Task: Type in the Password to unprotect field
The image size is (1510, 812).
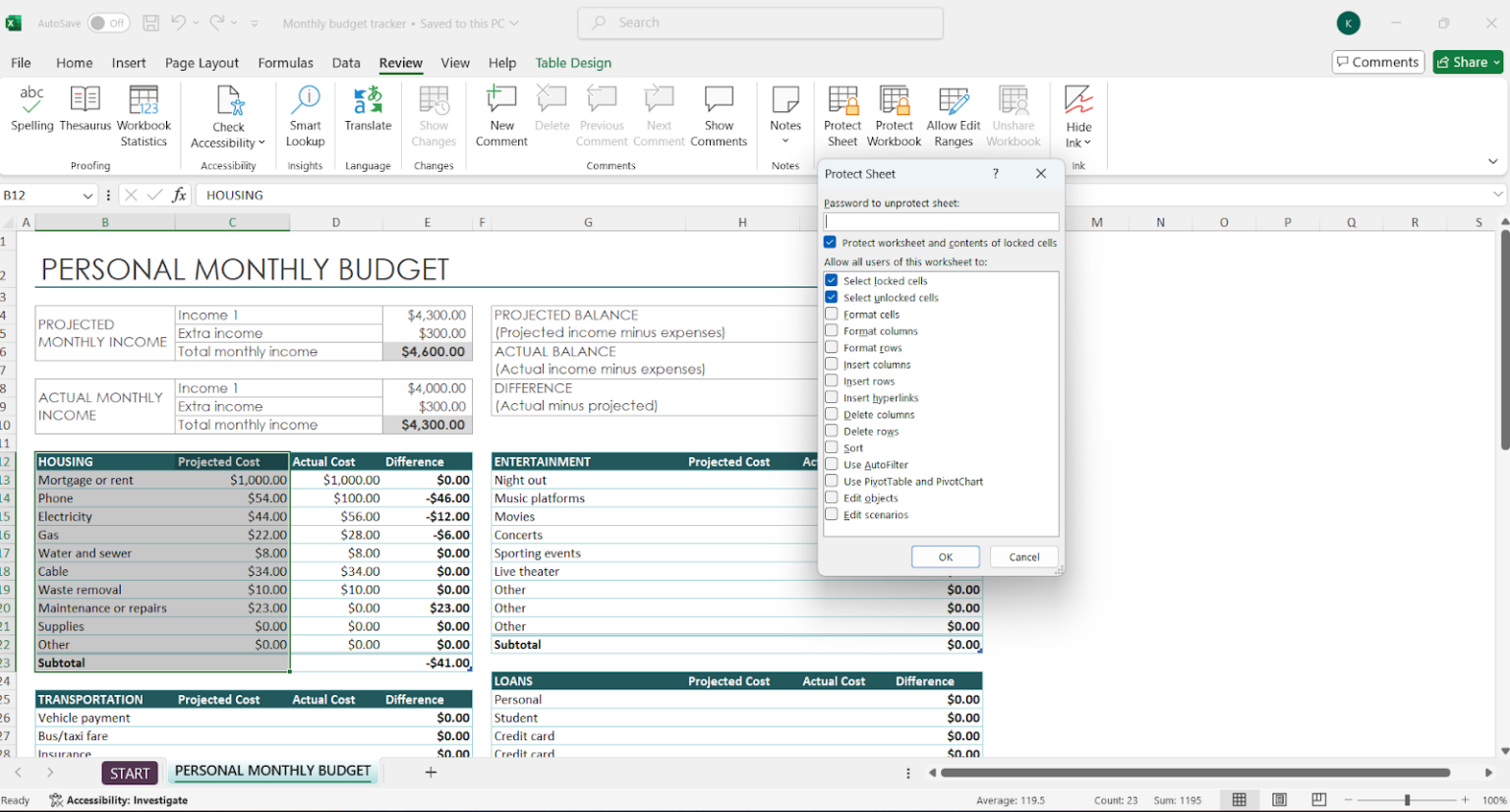Action: tap(939, 220)
